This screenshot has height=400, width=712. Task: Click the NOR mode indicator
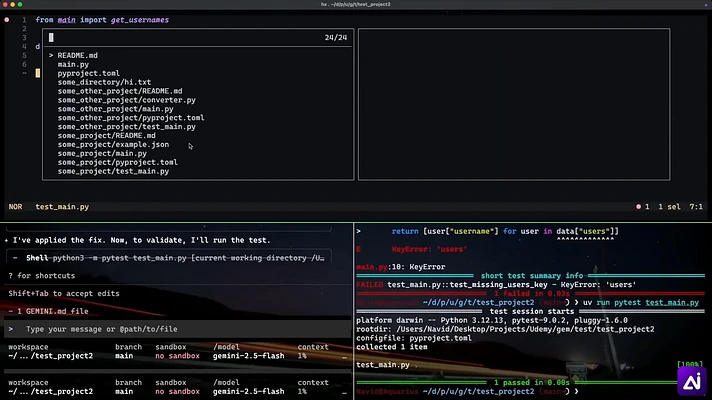point(15,207)
